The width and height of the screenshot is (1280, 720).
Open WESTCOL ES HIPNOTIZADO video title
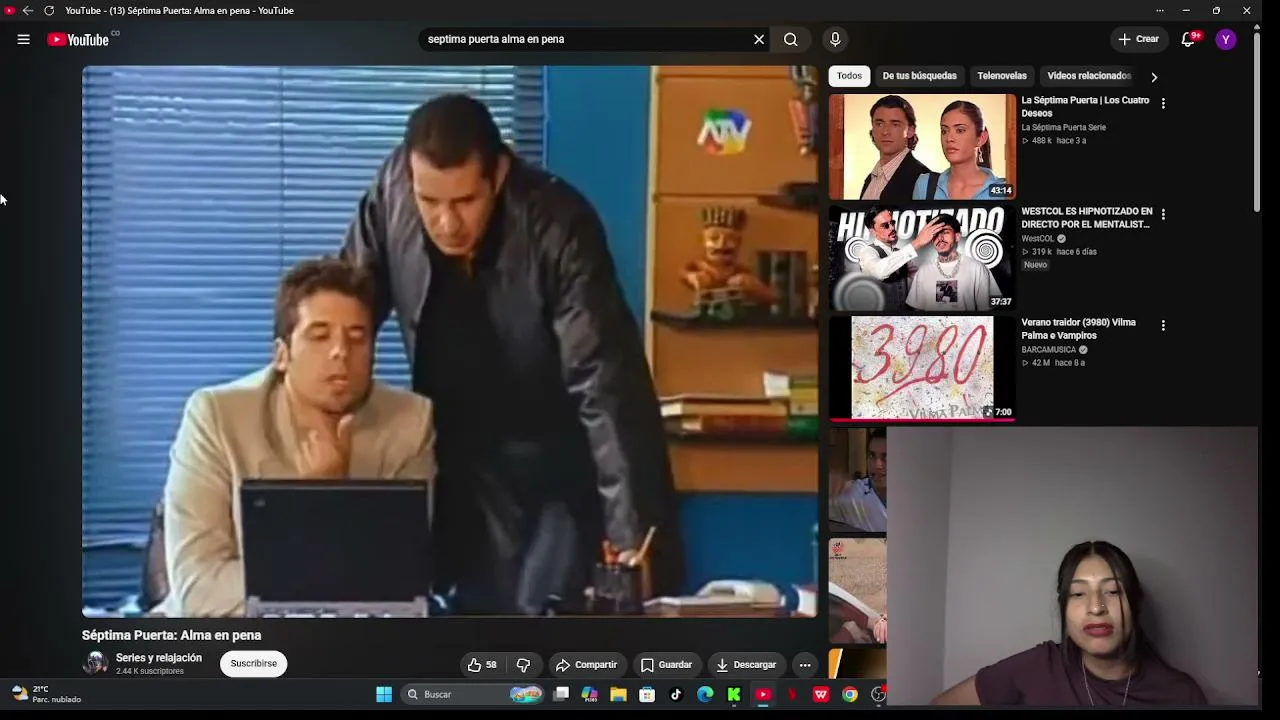[1087, 218]
